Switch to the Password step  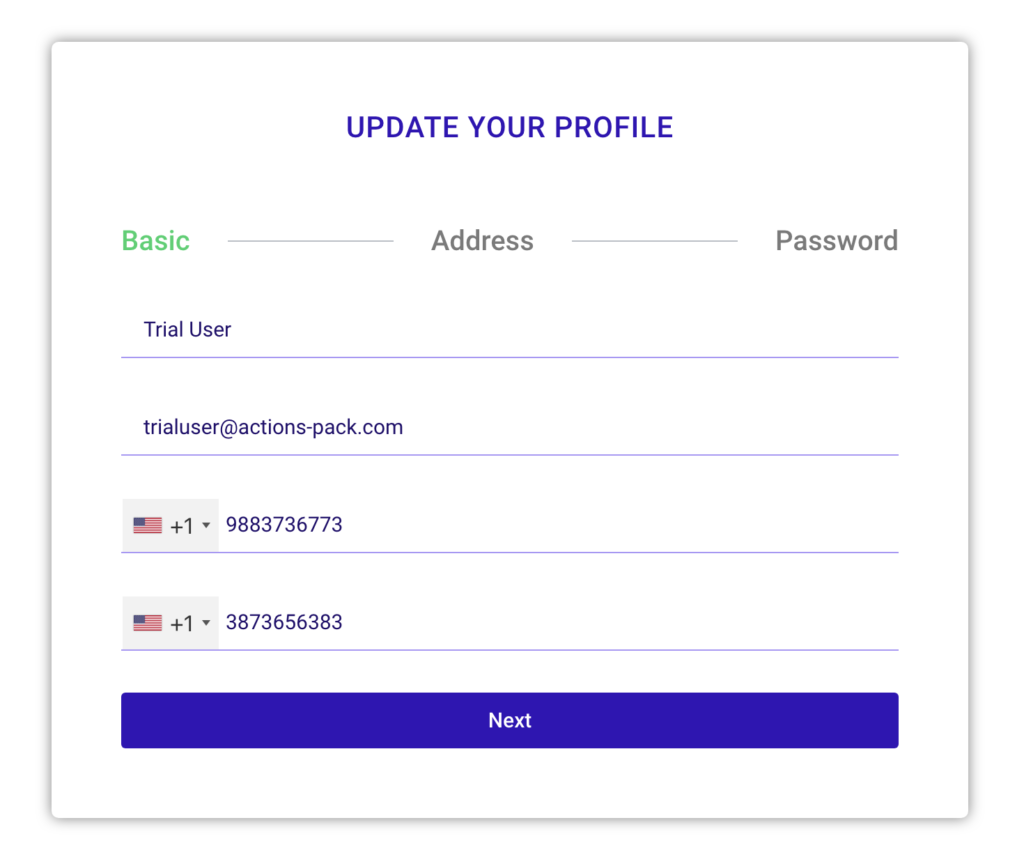pyautogui.click(x=837, y=241)
